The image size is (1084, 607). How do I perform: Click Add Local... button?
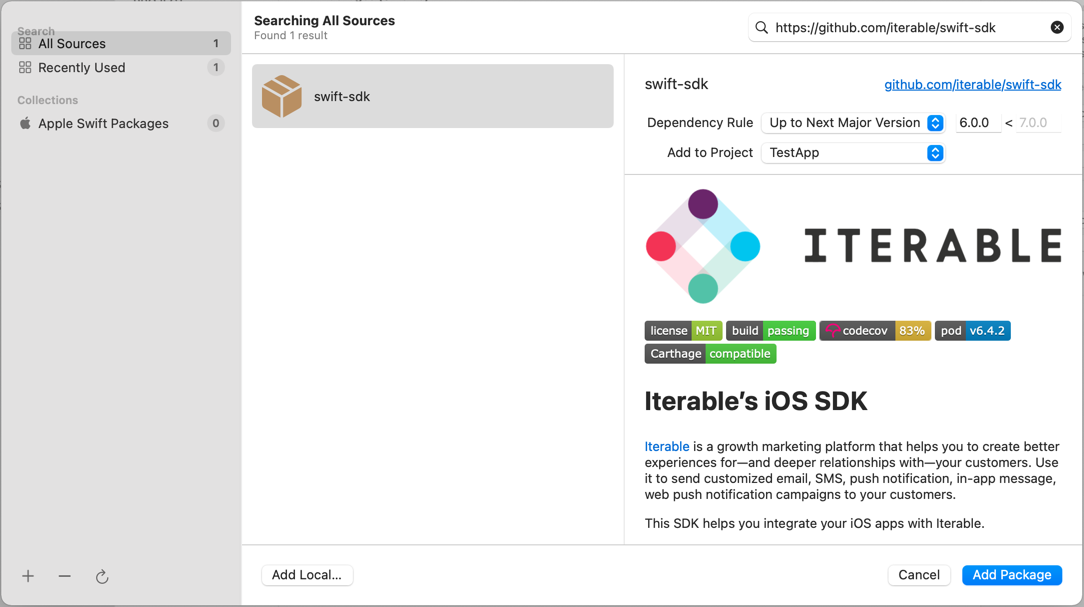click(x=307, y=575)
